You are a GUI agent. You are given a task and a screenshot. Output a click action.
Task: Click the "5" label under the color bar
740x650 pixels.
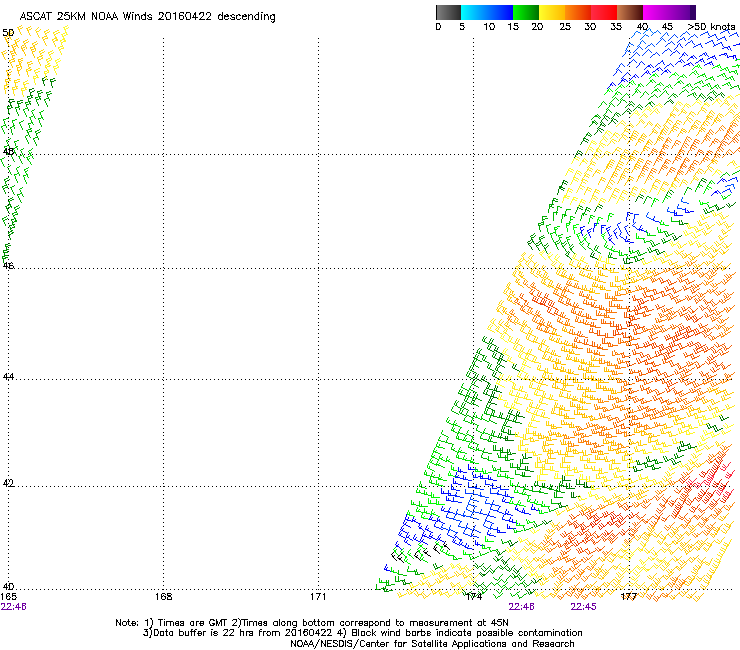(462, 26)
